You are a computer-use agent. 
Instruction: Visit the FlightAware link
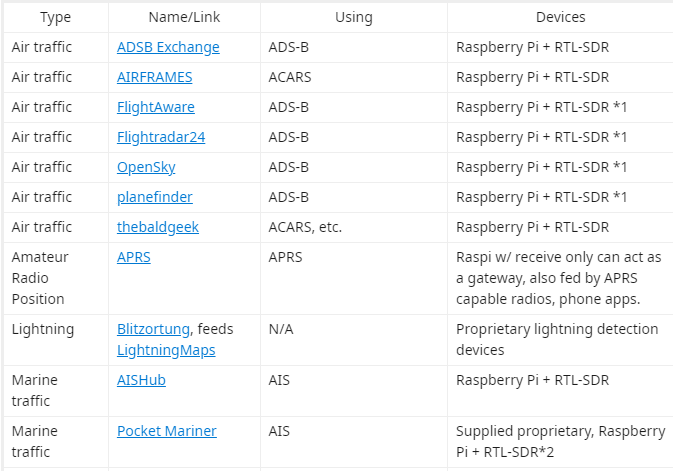click(x=155, y=107)
